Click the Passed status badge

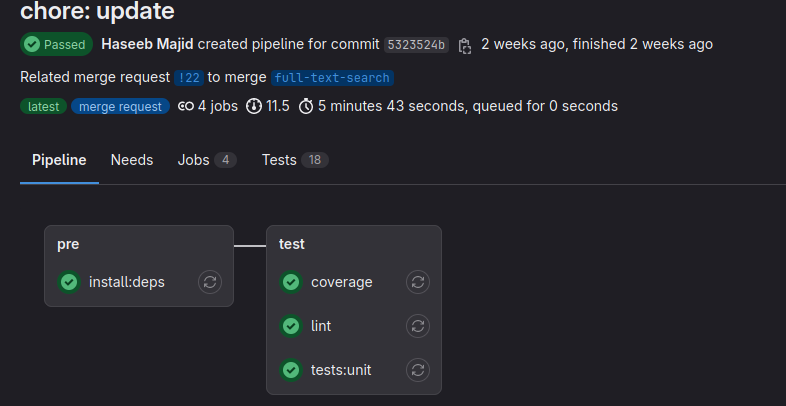click(56, 45)
